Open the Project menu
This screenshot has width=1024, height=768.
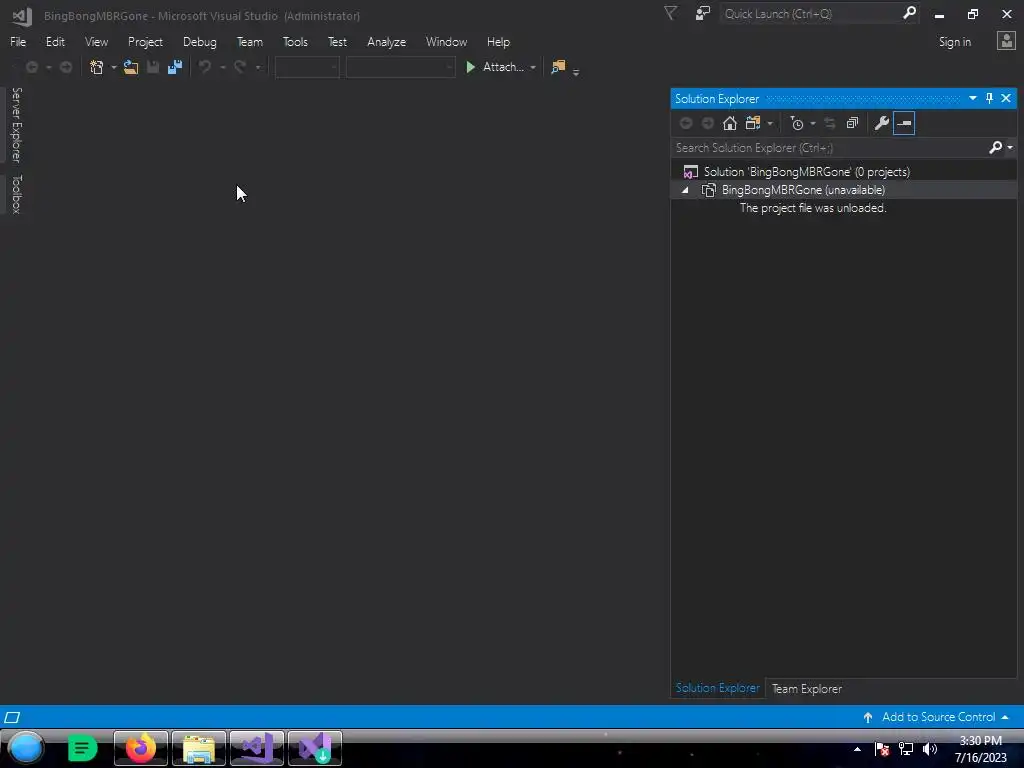[x=145, y=42]
